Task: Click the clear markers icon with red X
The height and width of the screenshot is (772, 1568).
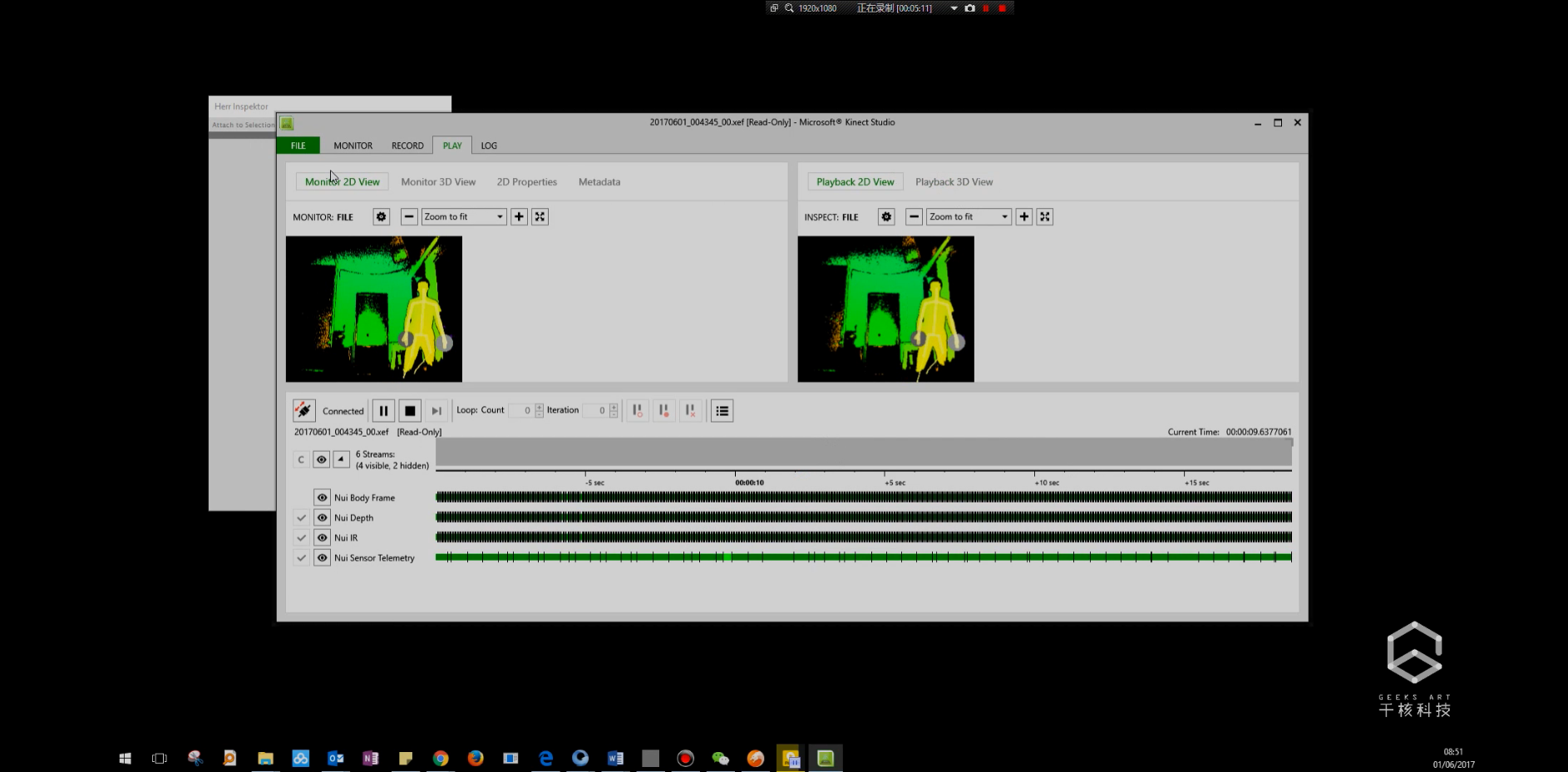Action: tap(691, 410)
